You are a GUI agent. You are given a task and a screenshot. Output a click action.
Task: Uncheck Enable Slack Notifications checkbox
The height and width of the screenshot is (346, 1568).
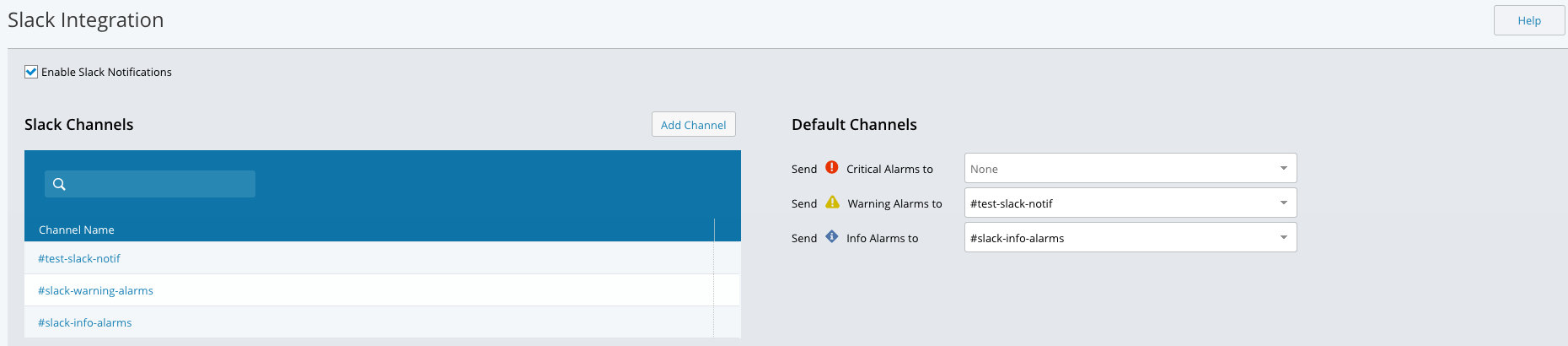[31, 72]
